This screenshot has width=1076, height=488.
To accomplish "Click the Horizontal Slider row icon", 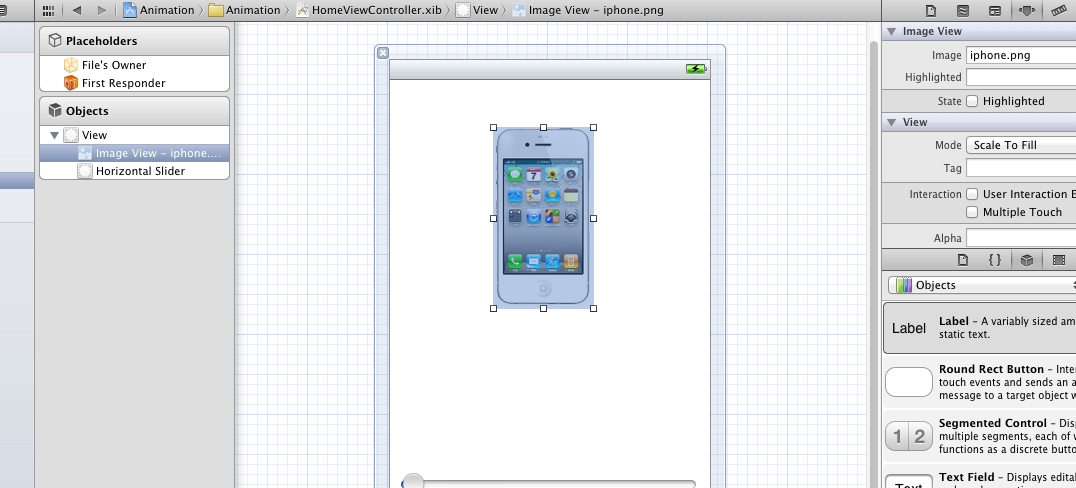I will pyautogui.click(x=85, y=171).
